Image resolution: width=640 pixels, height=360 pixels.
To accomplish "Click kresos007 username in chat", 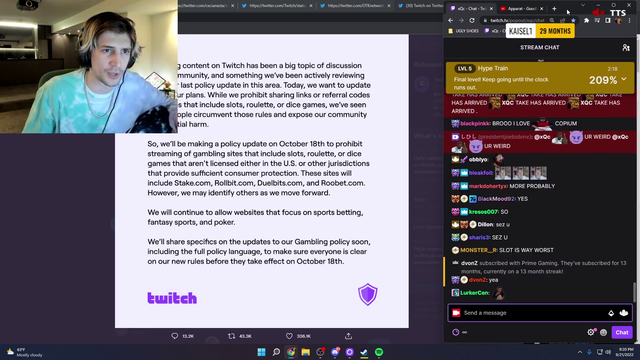I will coord(483,212).
